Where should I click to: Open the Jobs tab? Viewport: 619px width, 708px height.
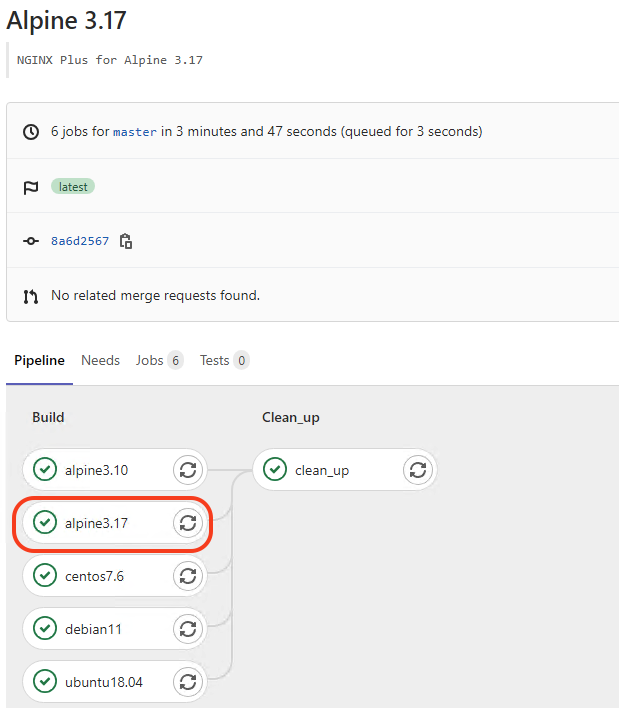tap(159, 360)
